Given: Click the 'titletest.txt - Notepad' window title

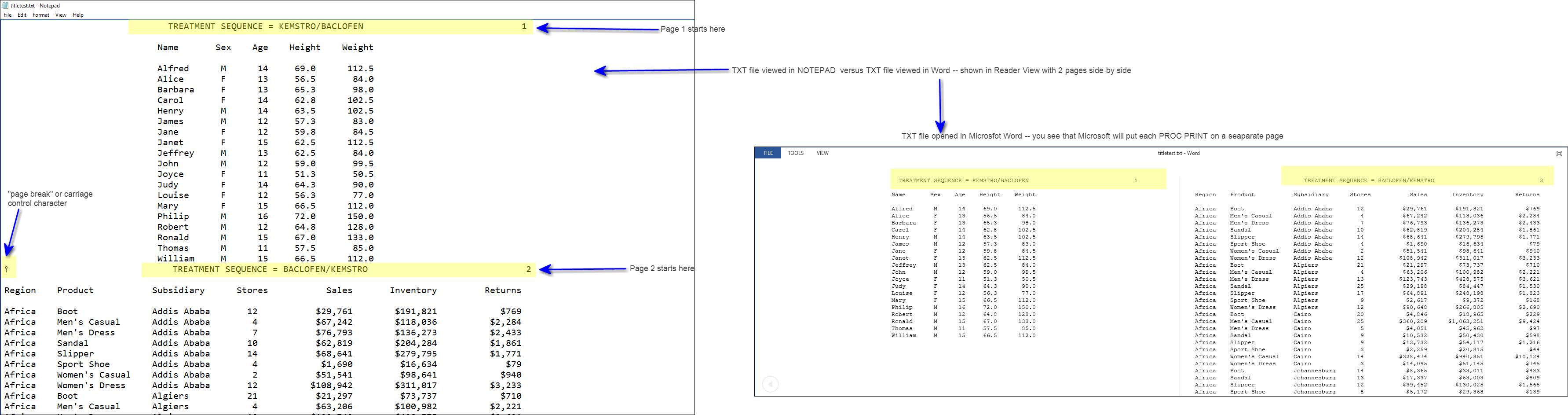Looking at the screenshot, I should [x=35, y=5].
